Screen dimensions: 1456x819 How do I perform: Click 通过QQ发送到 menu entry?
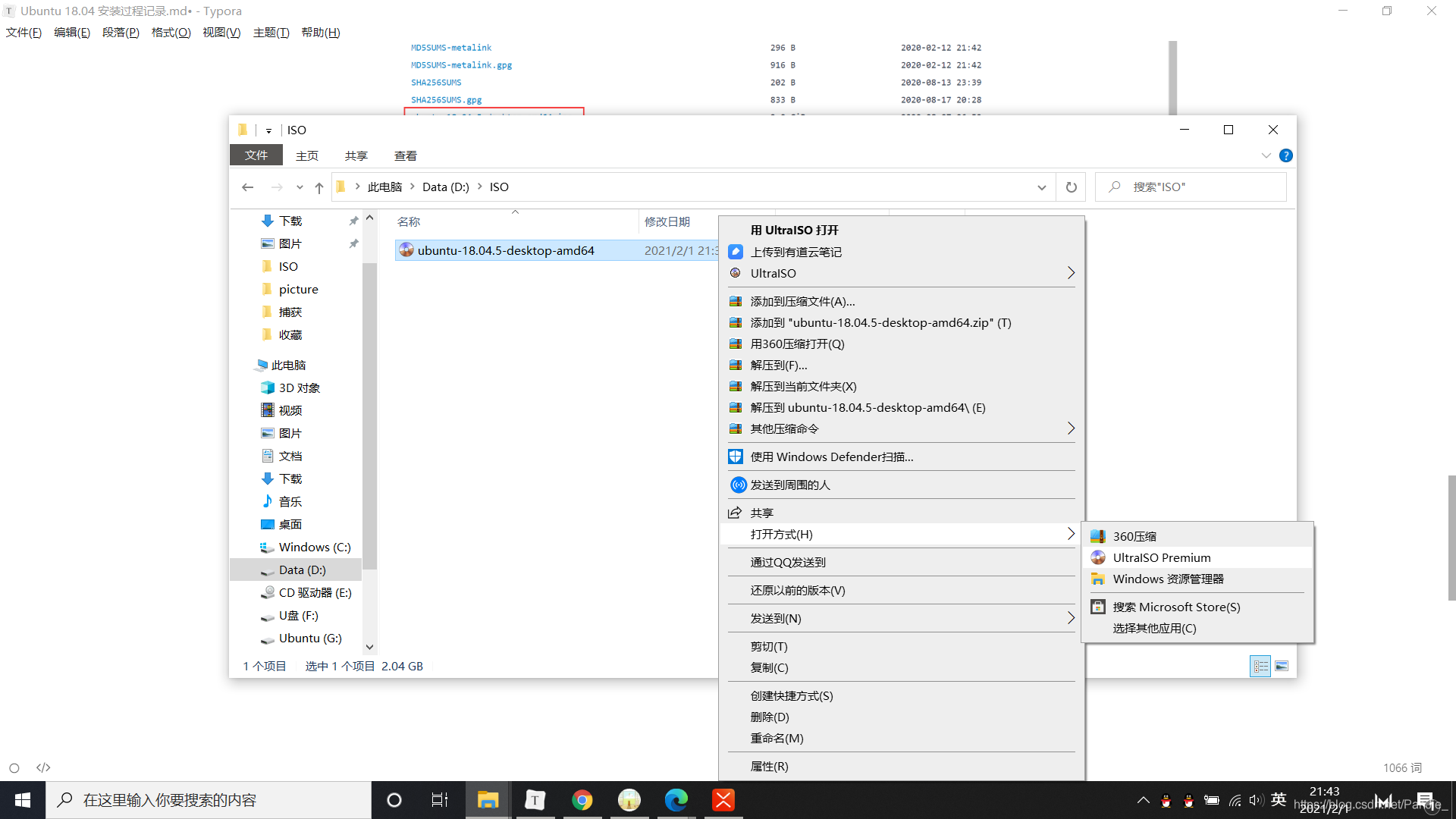[901, 562]
